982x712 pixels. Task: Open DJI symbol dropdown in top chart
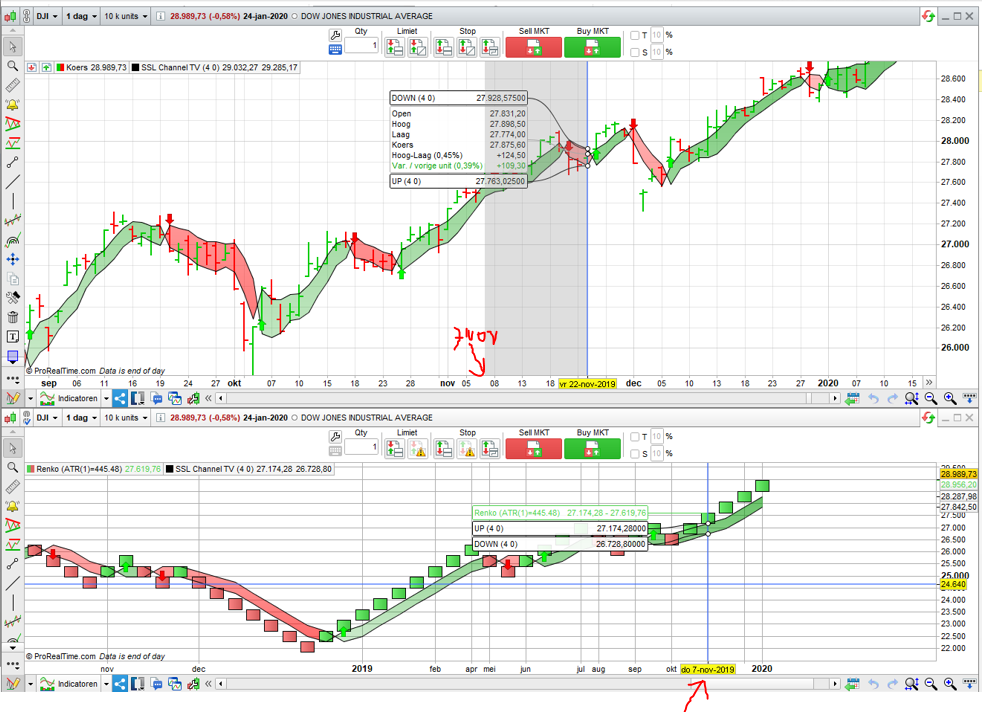pos(47,16)
